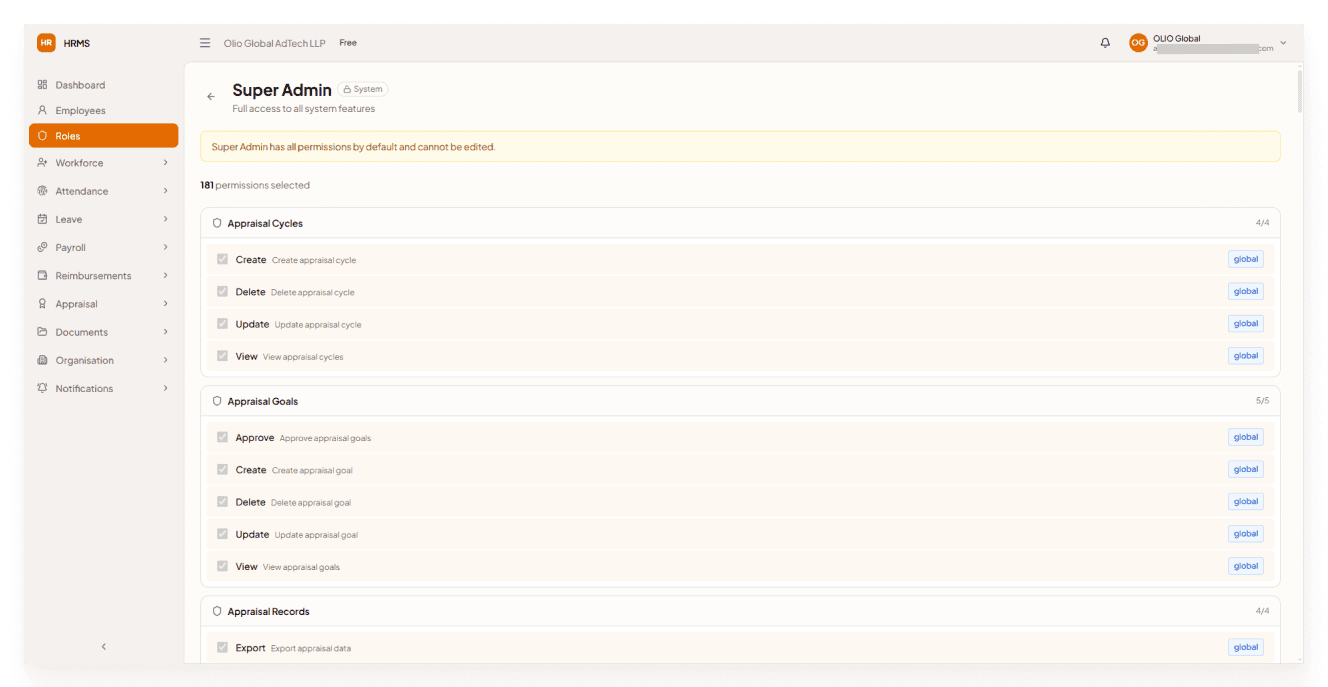Click the '181 permissions selected' text

pos(255,185)
